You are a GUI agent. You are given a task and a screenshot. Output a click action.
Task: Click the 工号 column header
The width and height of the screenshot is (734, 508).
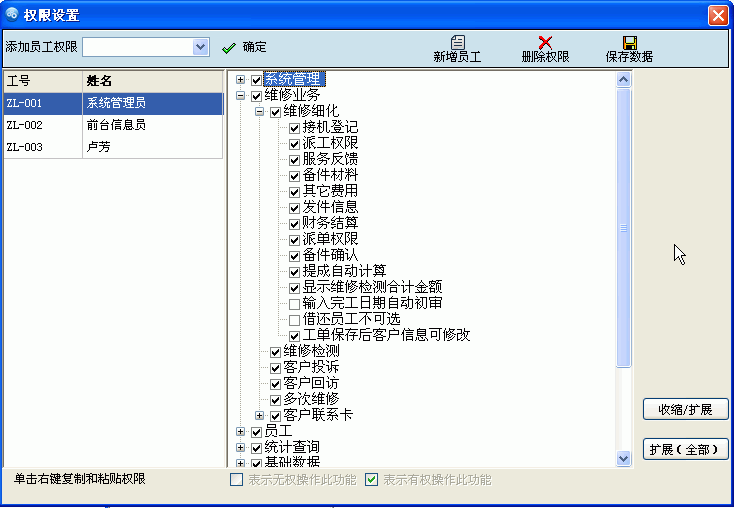(x=43, y=81)
